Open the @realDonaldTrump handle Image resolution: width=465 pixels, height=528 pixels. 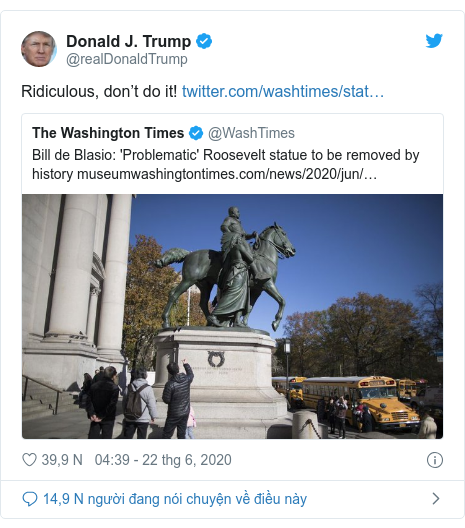127,59
